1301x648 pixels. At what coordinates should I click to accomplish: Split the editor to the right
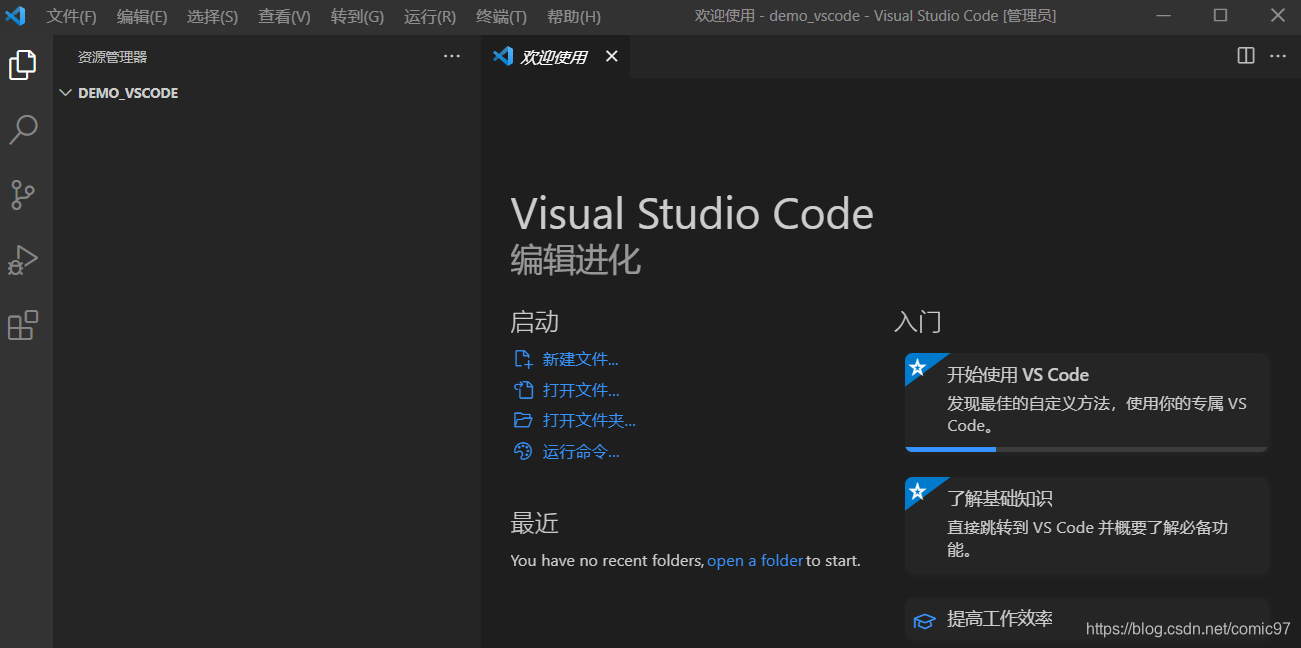coord(1246,56)
